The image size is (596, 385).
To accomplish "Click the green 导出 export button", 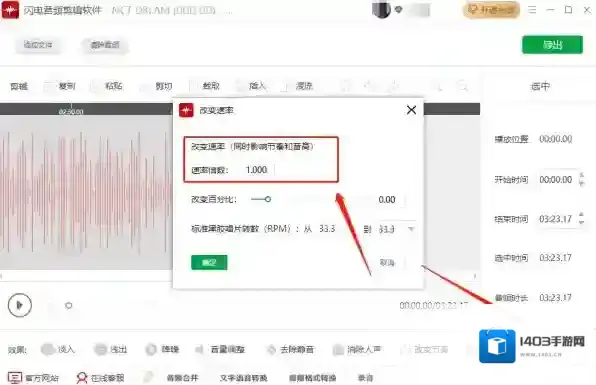I will pos(552,45).
